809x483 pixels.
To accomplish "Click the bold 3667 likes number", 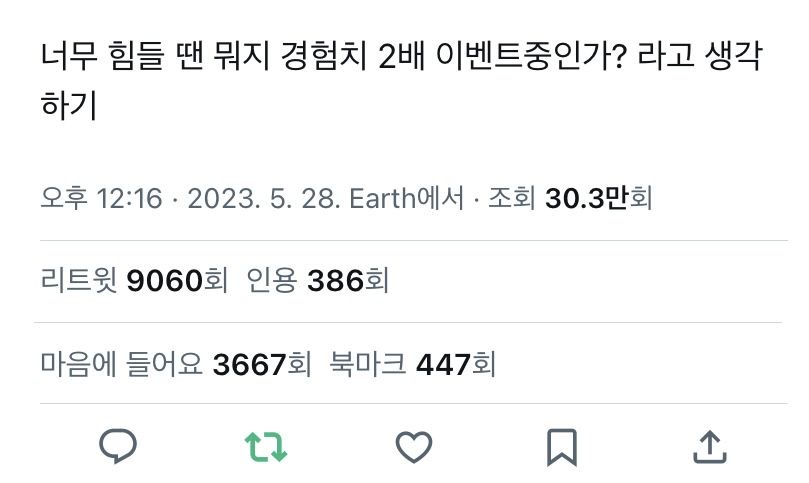I will point(249,363).
